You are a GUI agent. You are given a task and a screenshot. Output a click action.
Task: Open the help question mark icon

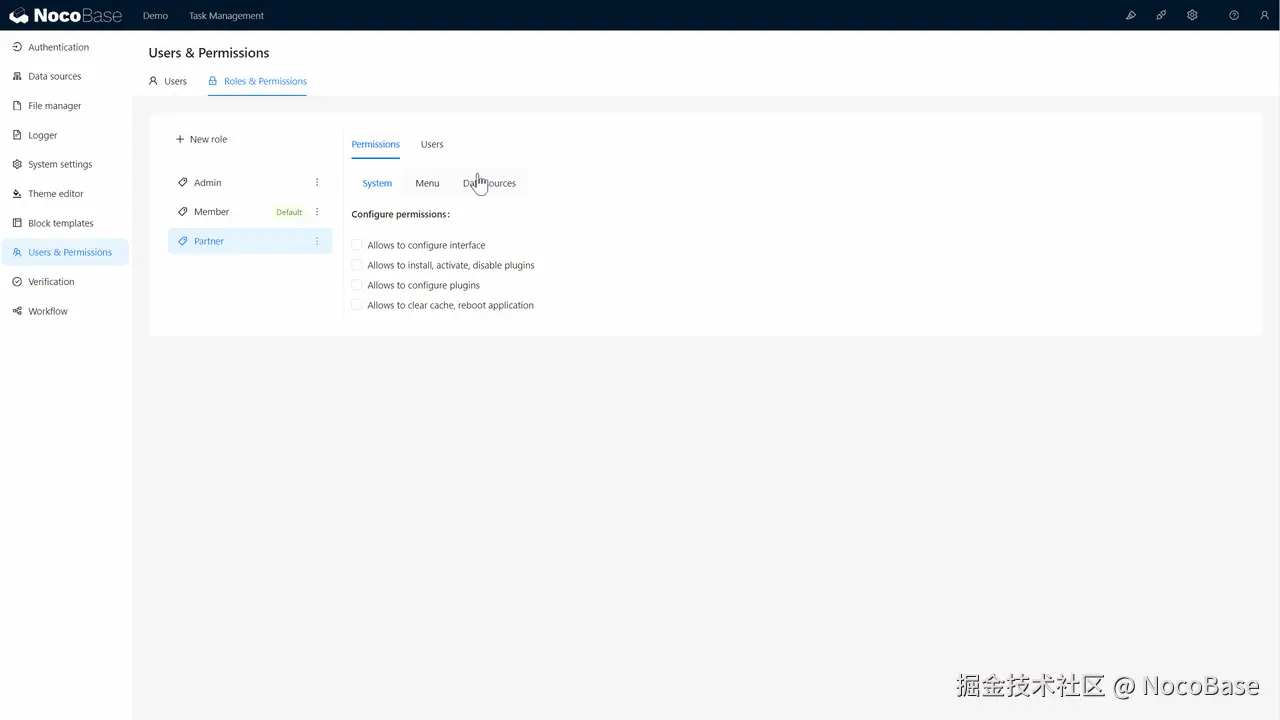click(1233, 15)
